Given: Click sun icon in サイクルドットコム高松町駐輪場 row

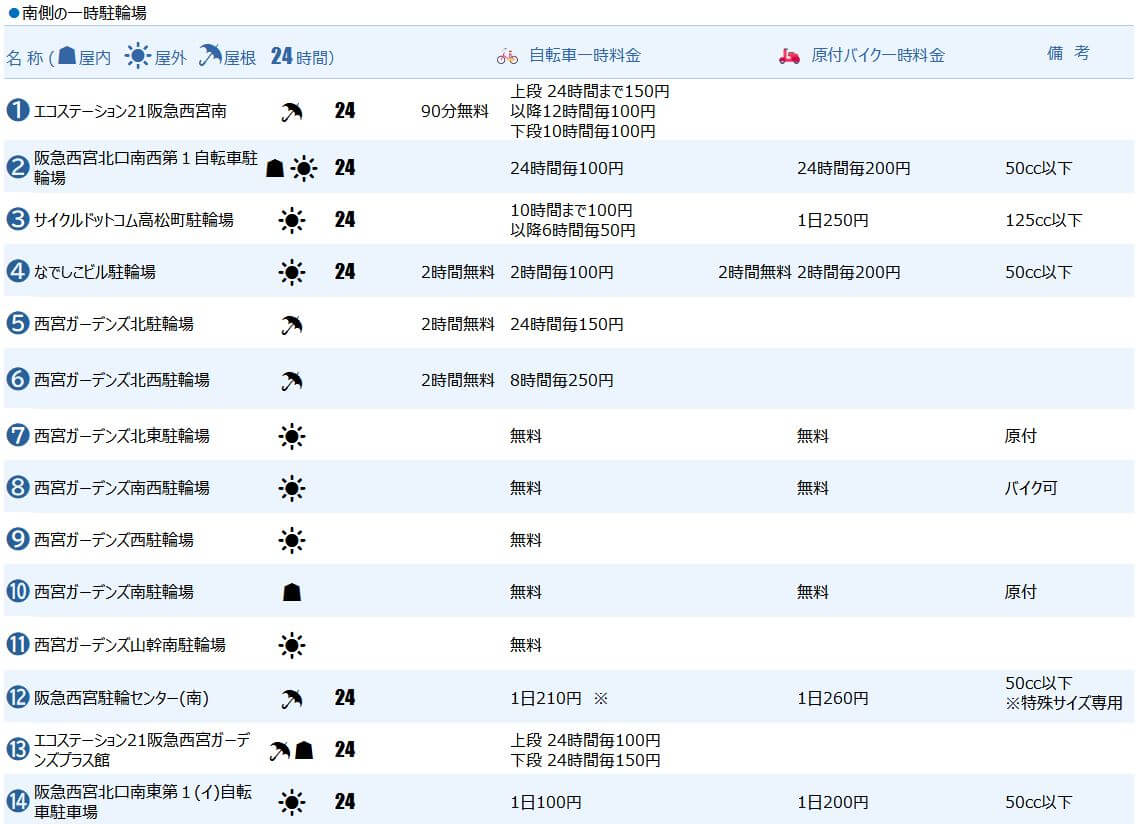Looking at the screenshot, I should 292,221.
